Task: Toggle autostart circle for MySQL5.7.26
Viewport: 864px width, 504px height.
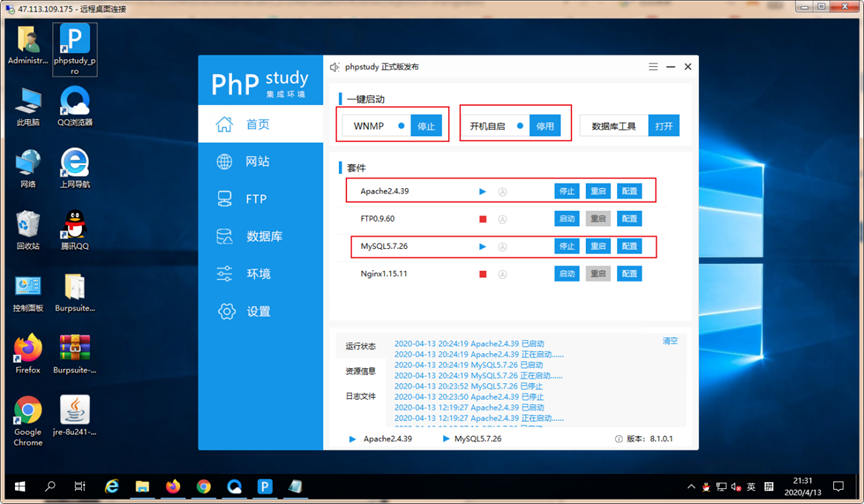Action: point(503,247)
